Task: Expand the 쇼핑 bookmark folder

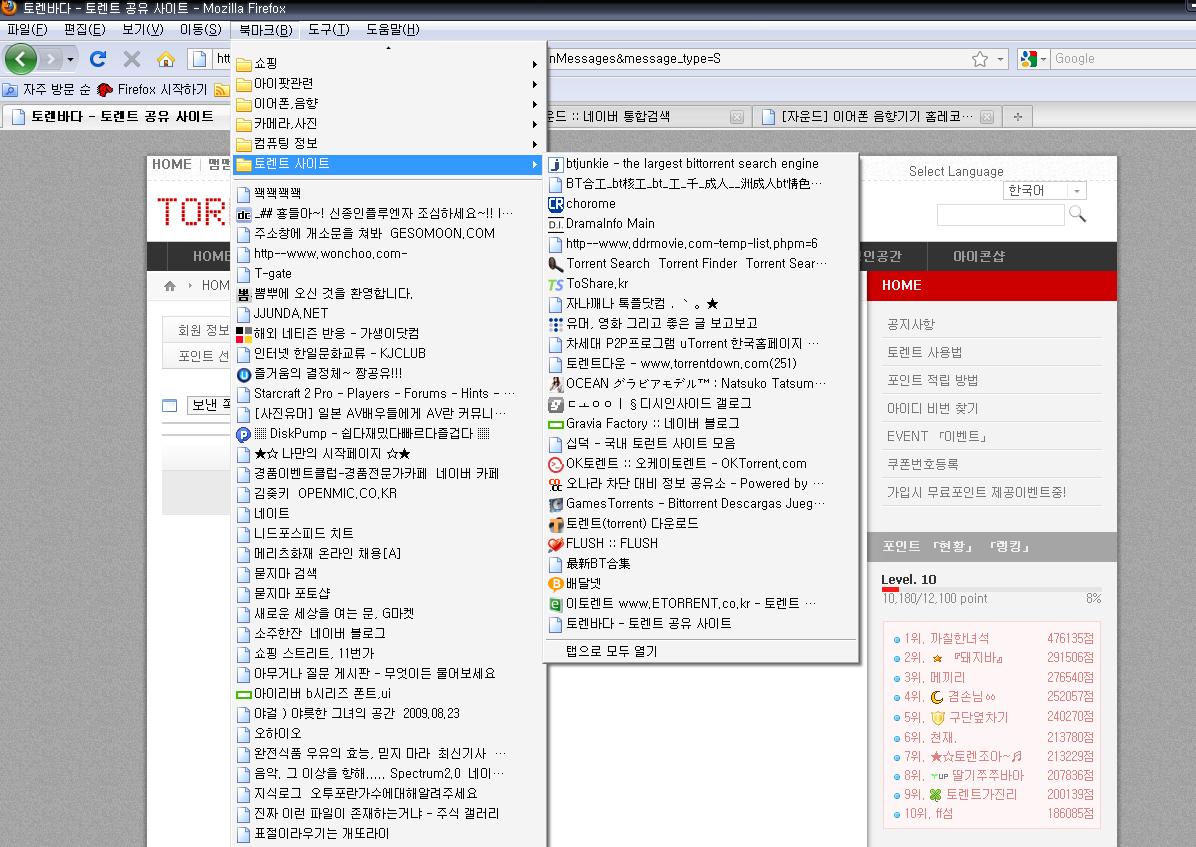Action: [387, 63]
